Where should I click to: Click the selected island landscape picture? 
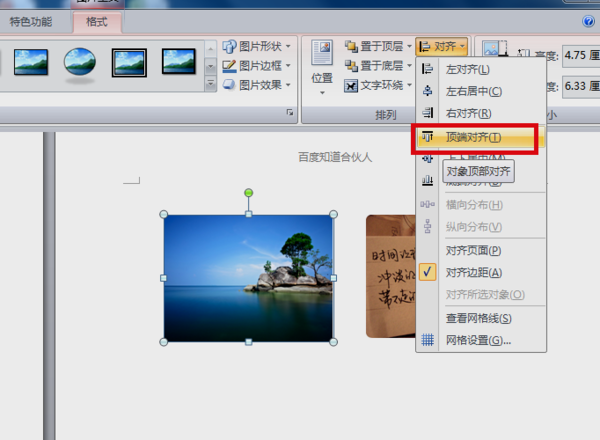point(248,278)
